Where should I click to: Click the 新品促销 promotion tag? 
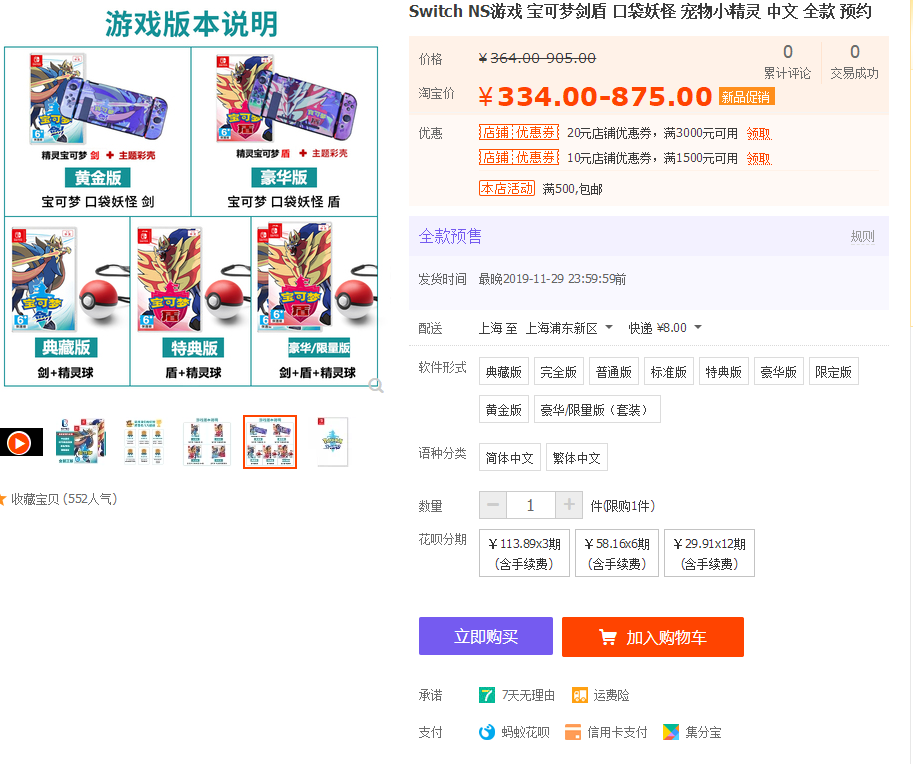746,97
